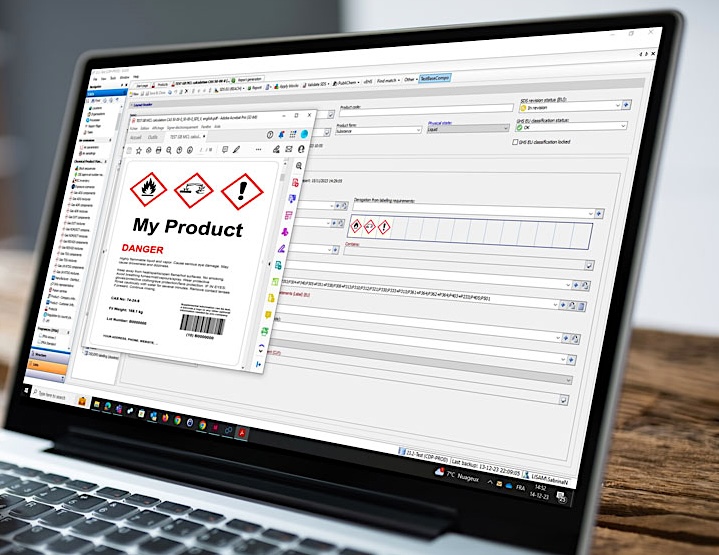This screenshot has height=555, width=719.
Task: Open the help question mark icon in Acrobat
Action: (270, 134)
